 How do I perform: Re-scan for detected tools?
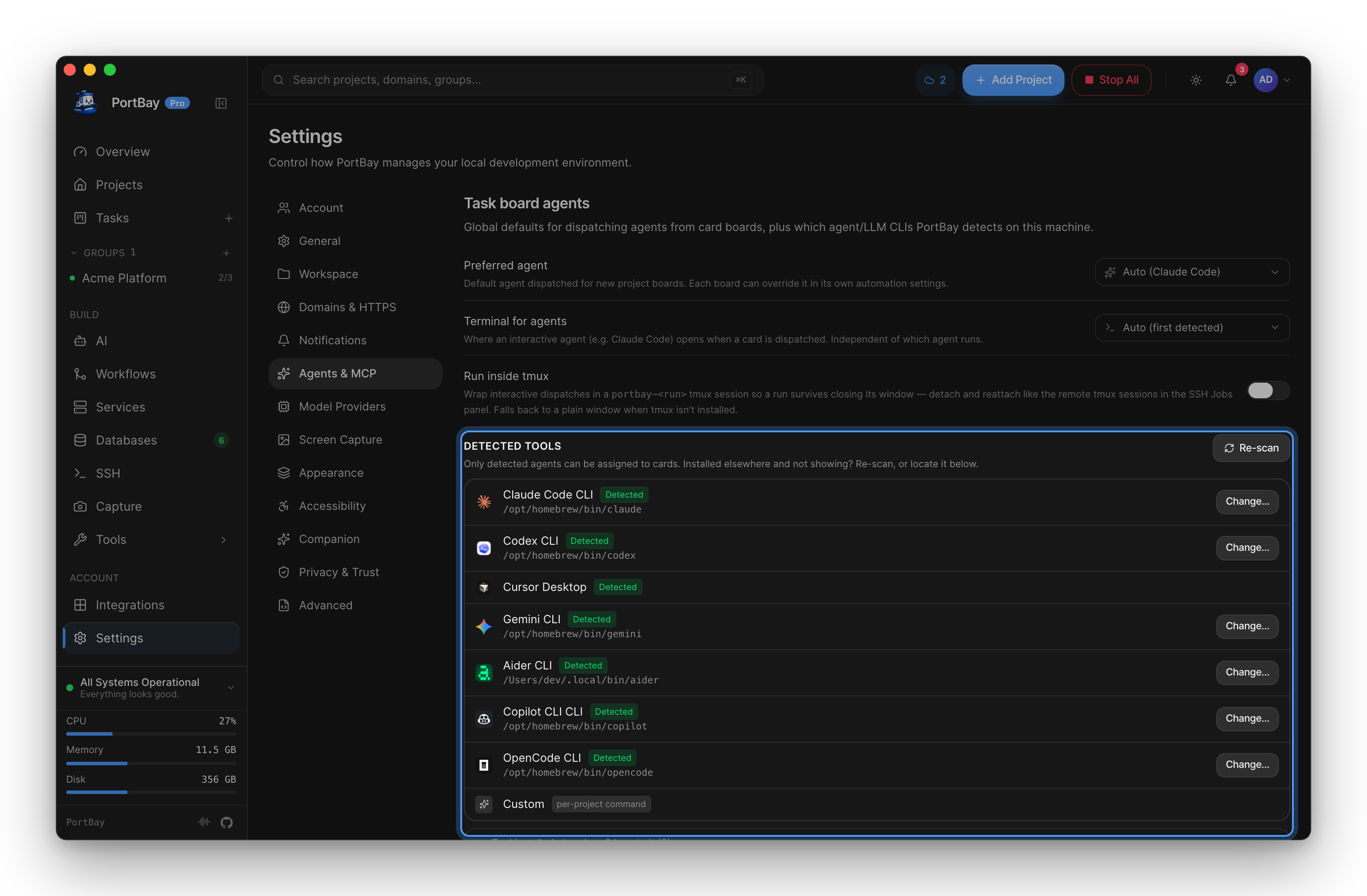[1251, 448]
